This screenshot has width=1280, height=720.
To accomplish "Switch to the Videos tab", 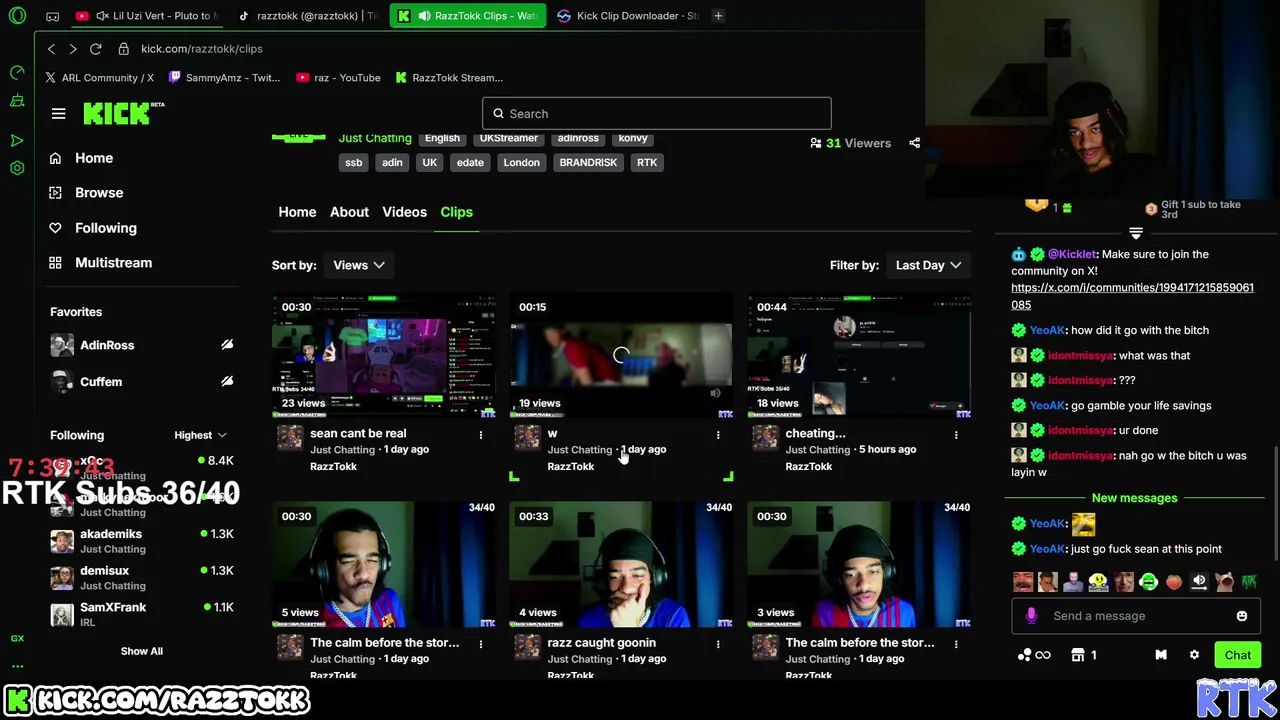I will click(x=404, y=212).
